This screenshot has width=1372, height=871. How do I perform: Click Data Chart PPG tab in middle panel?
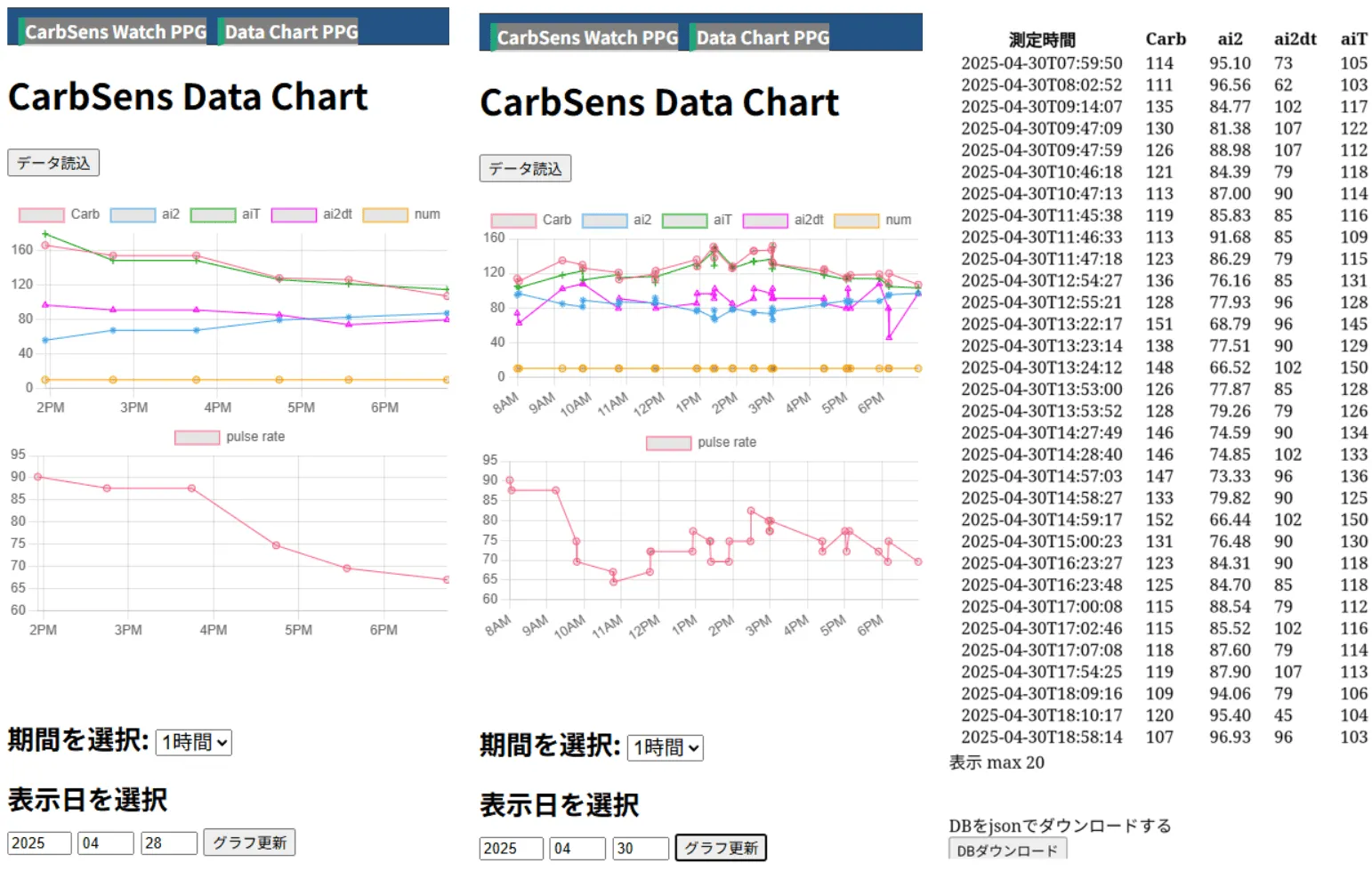click(762, 37)
